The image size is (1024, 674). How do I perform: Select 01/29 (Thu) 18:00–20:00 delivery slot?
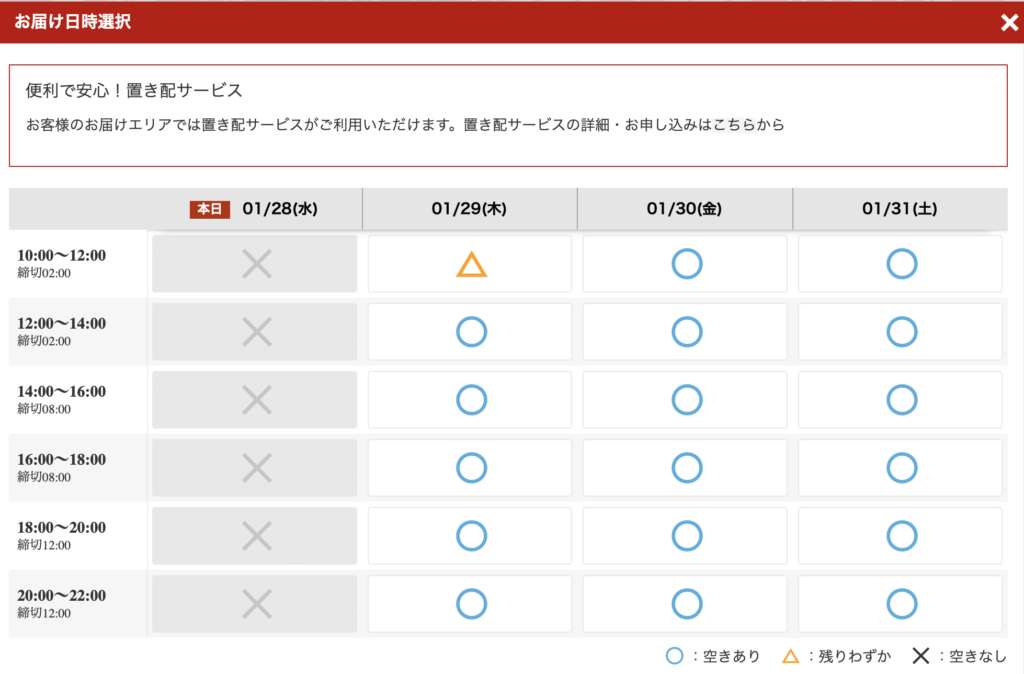[471, 536]
